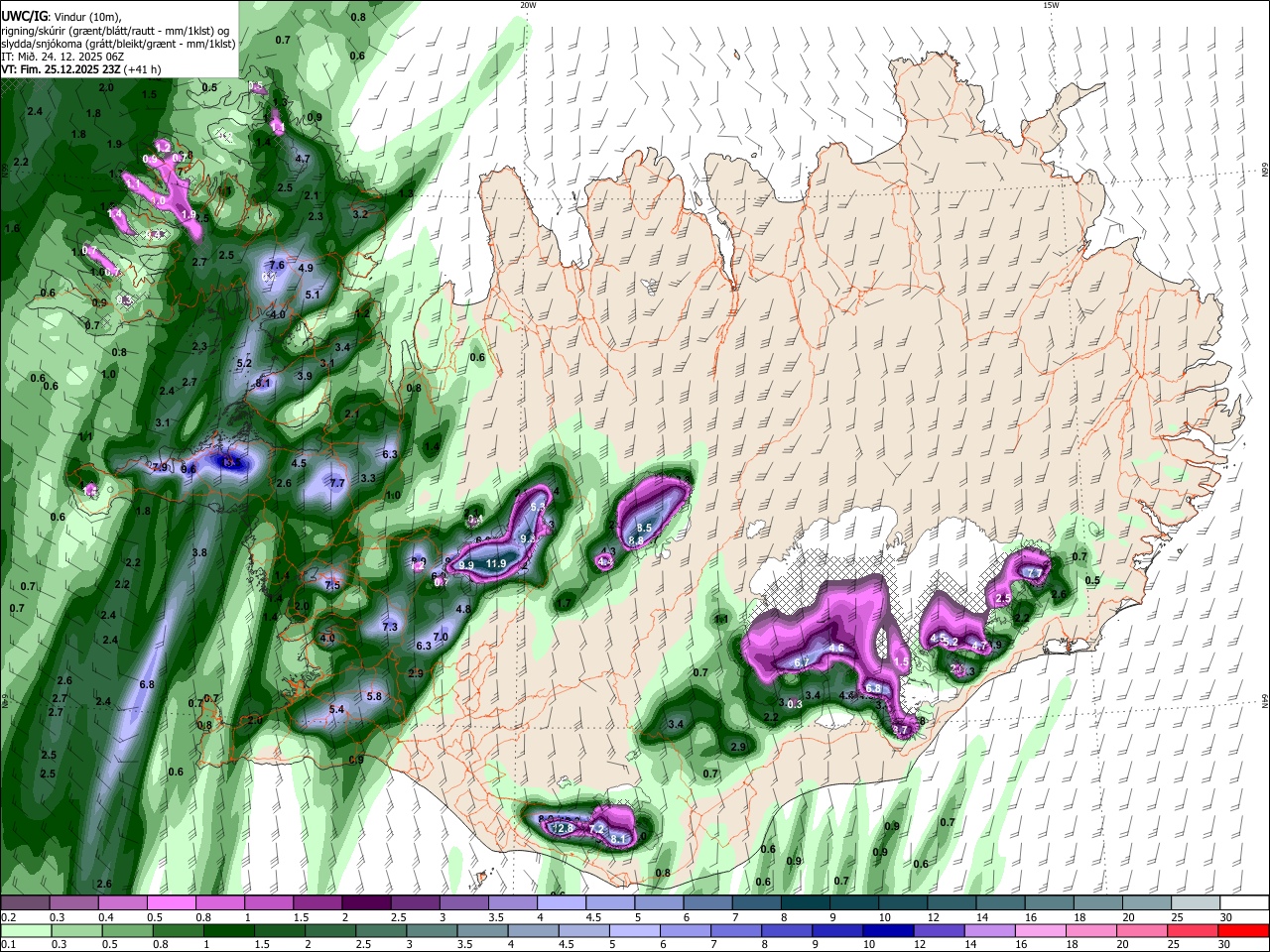
Task: Click the light pink swatch labeled 16 in bottom legend
Action: point(1041,930)
